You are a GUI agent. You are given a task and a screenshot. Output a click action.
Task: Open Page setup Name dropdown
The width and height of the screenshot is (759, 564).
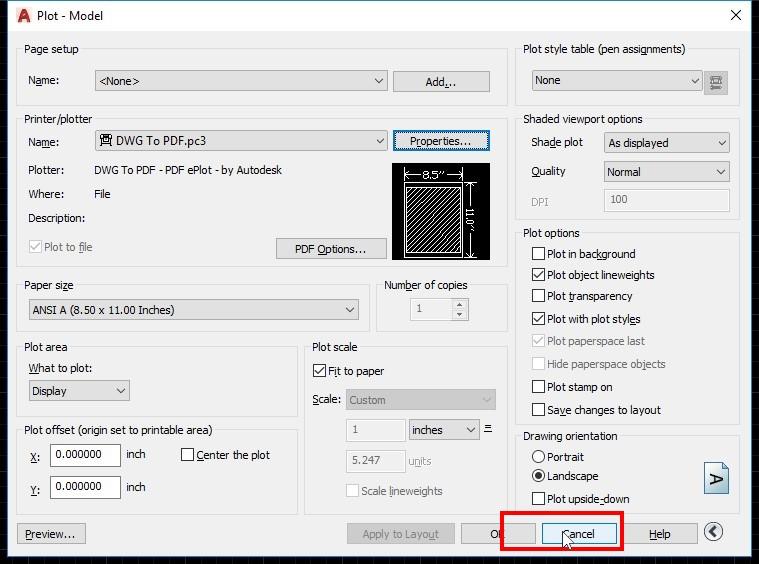click(x=241, y=81)
